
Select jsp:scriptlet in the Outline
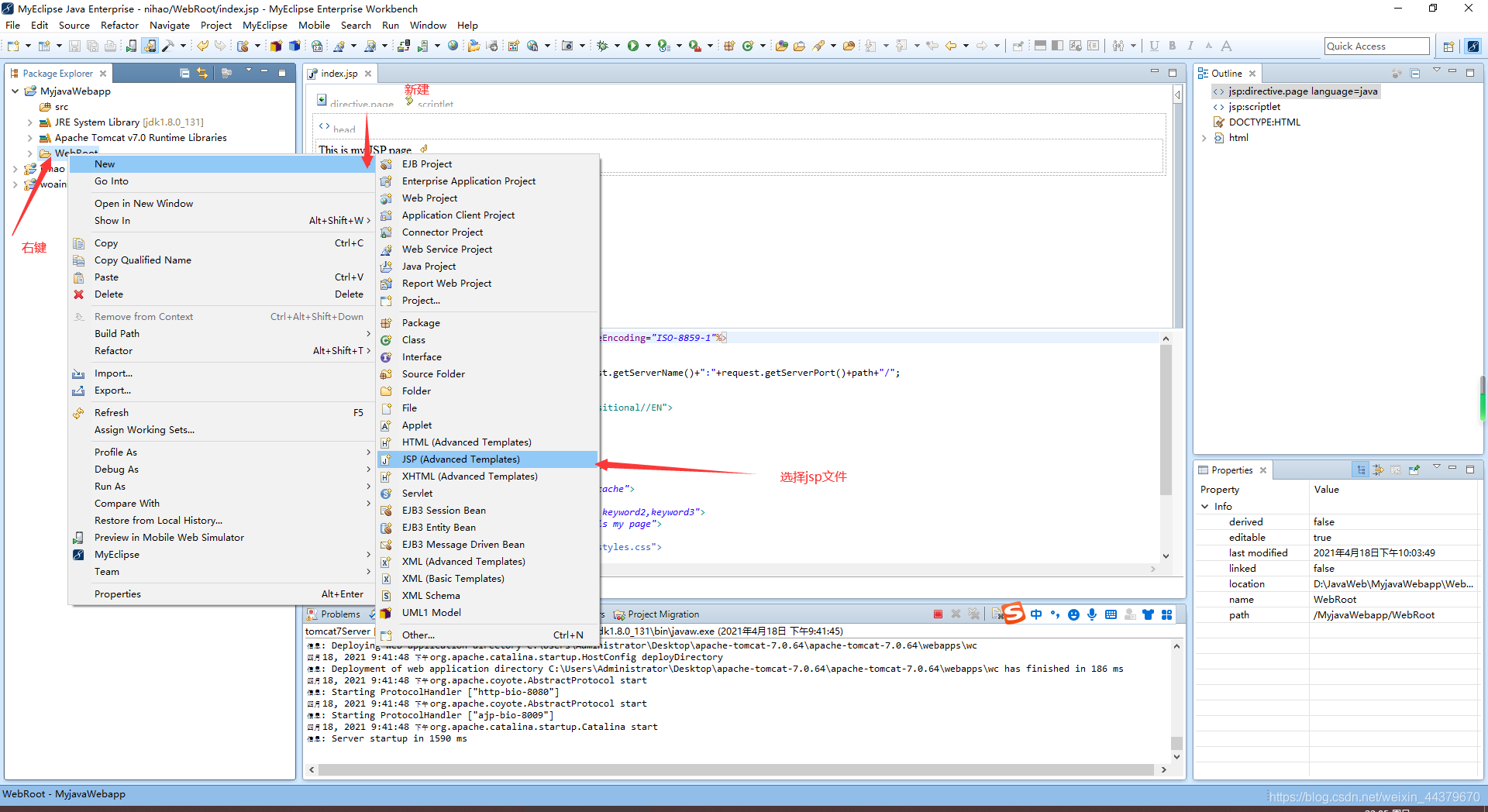coord(1254,107)
